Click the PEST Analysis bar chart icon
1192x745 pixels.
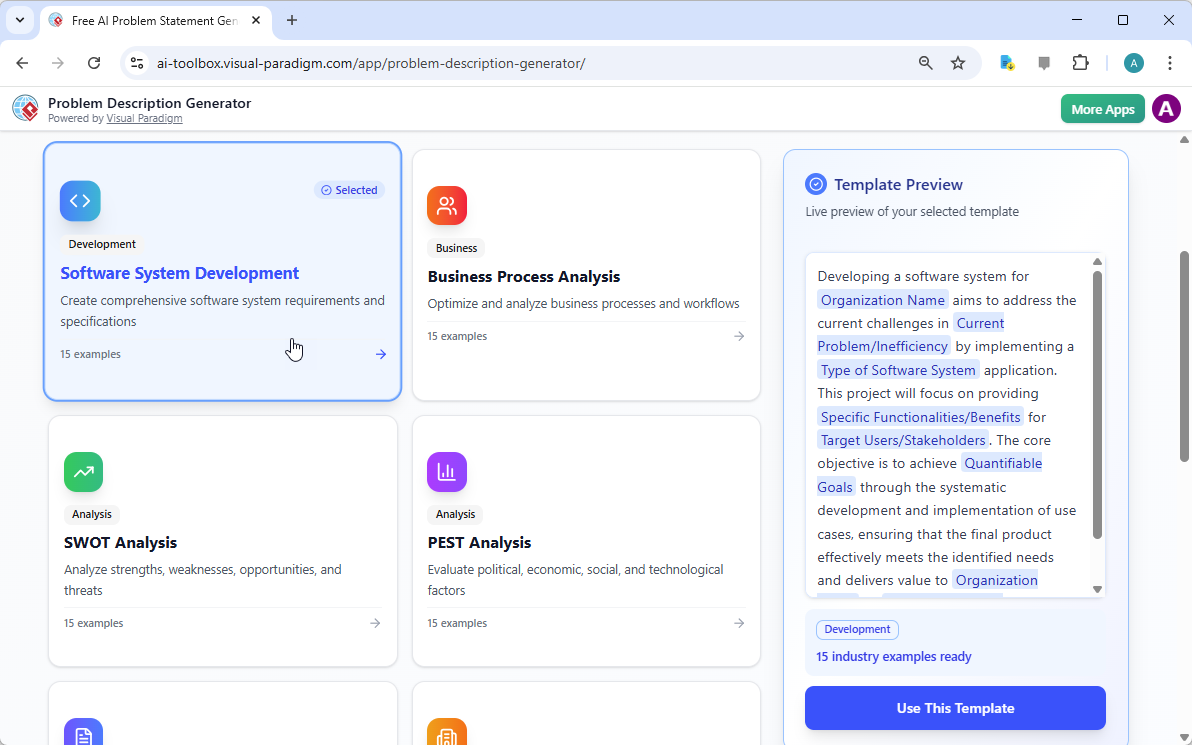click(447, 471)
